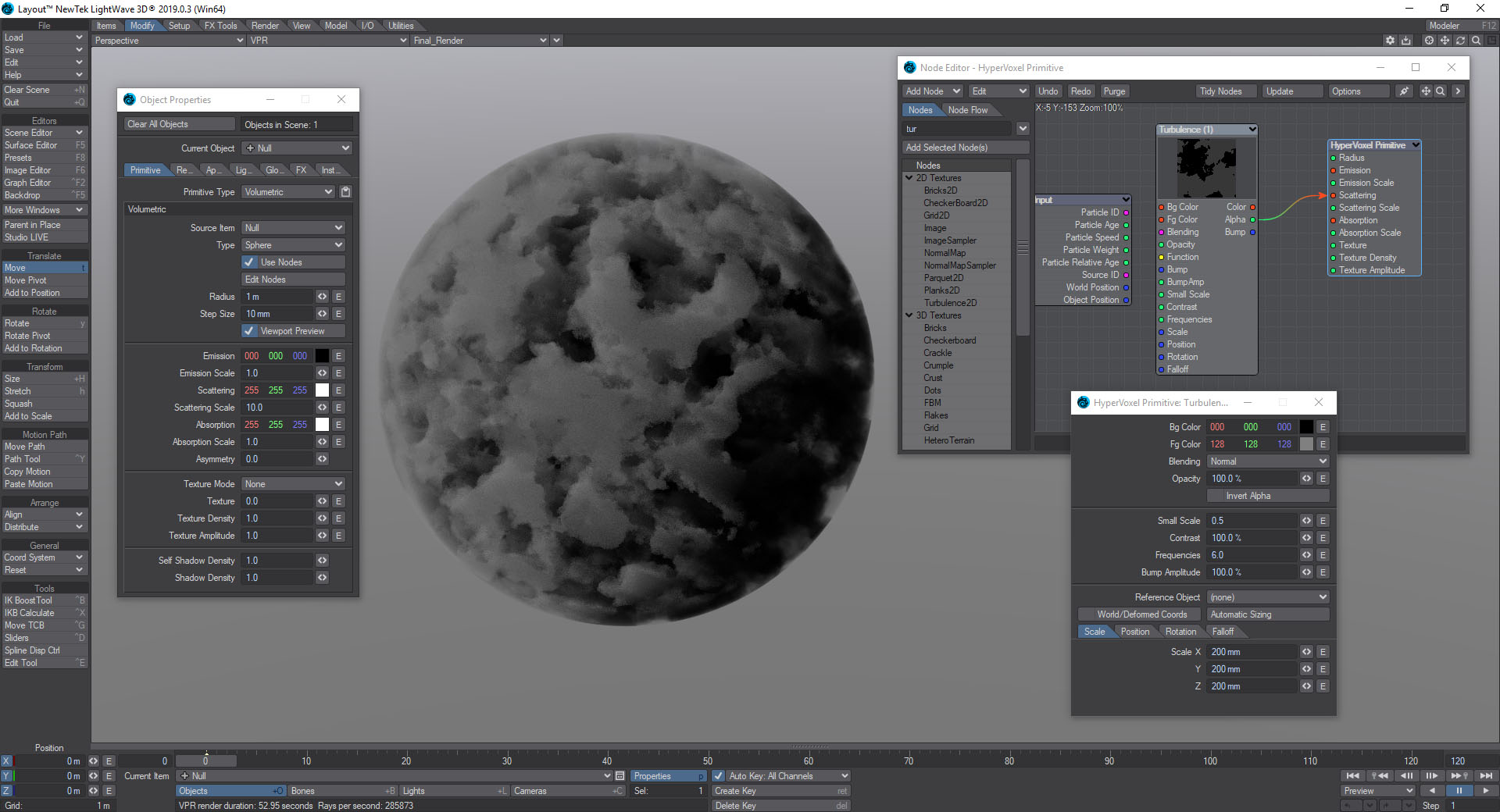The height and width of the screenshot is (812, 1500).
Task: Click the viewport Pan move icon
Action: tap(1445, 40)
